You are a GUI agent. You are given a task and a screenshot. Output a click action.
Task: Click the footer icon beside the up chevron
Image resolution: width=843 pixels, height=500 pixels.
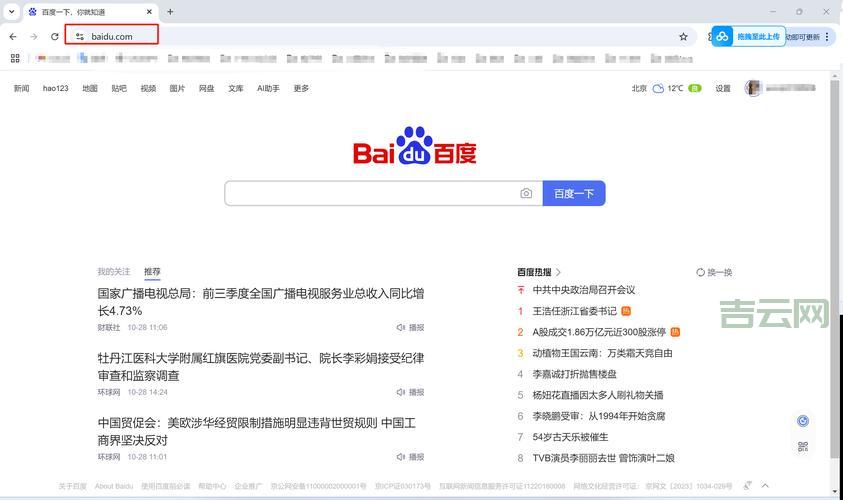point(747,485)
